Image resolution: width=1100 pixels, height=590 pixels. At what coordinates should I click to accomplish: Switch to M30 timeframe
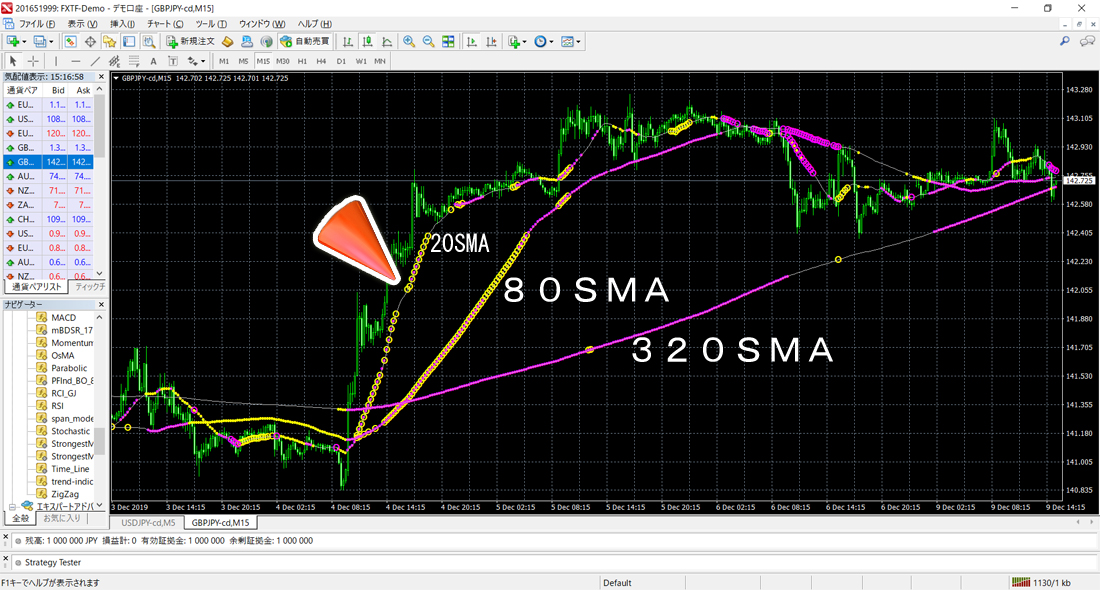(283, 61)
